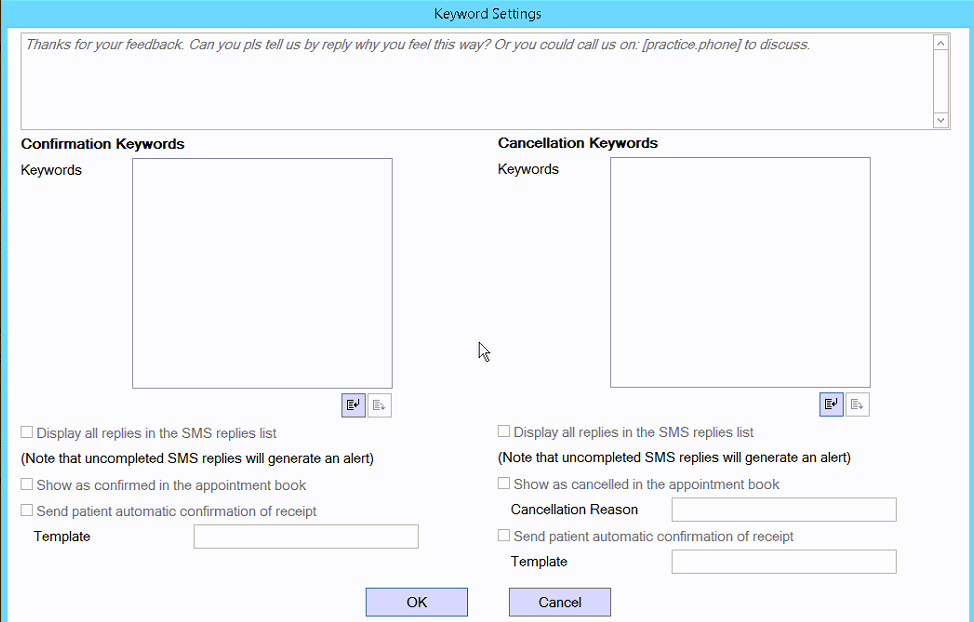Image resolution: width=974 pixels, height=622 pixels.
Task: Enable Show as confirmed in the appointment book
Action: 27,484
